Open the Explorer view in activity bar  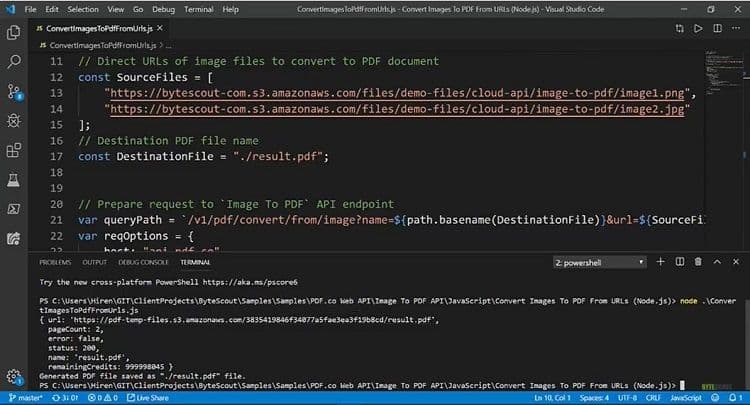point(14,32)
